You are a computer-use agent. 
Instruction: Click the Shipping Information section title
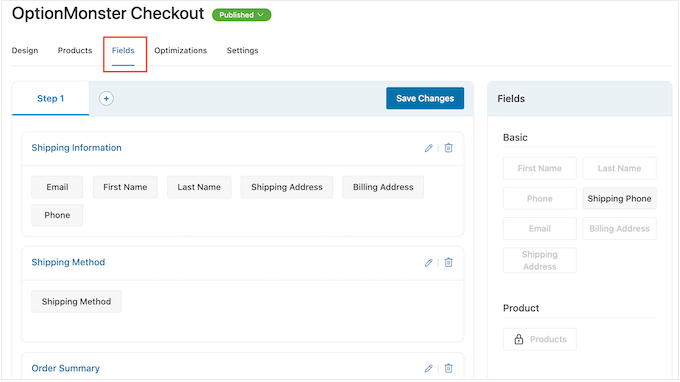click(x=76, y=148)
